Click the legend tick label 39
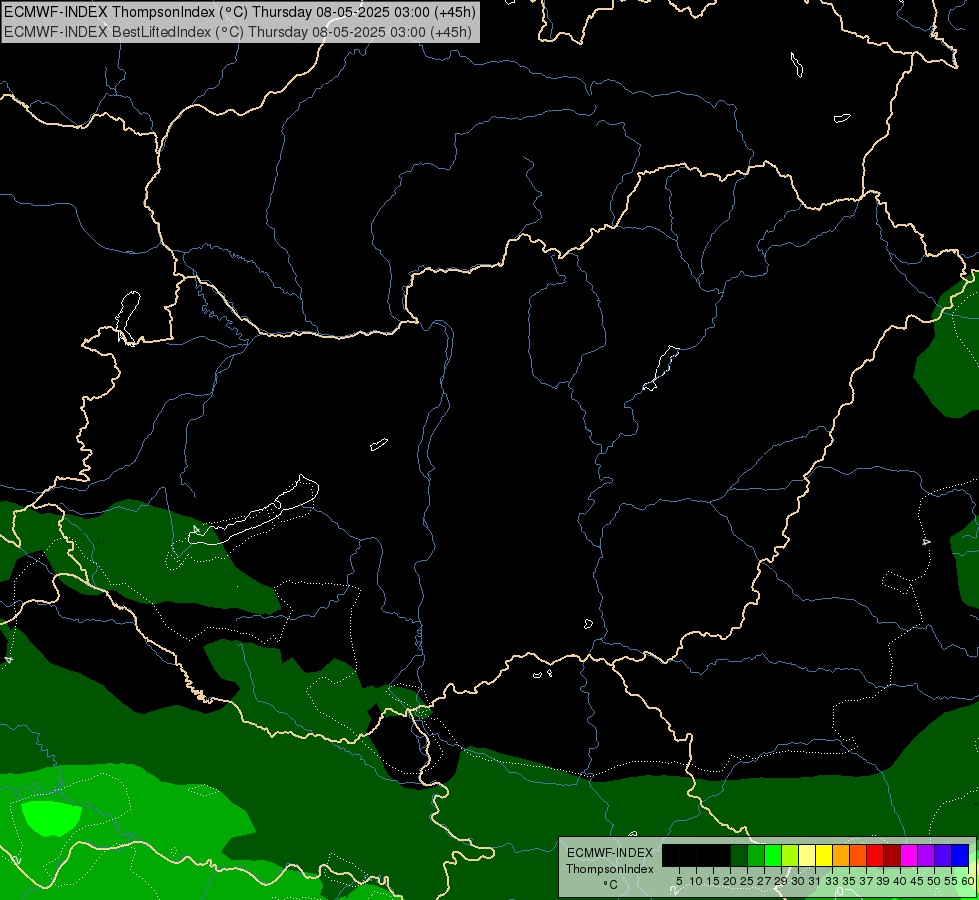Screen dimensions: 979x900 pyautogui.click(x=883, y=881)
